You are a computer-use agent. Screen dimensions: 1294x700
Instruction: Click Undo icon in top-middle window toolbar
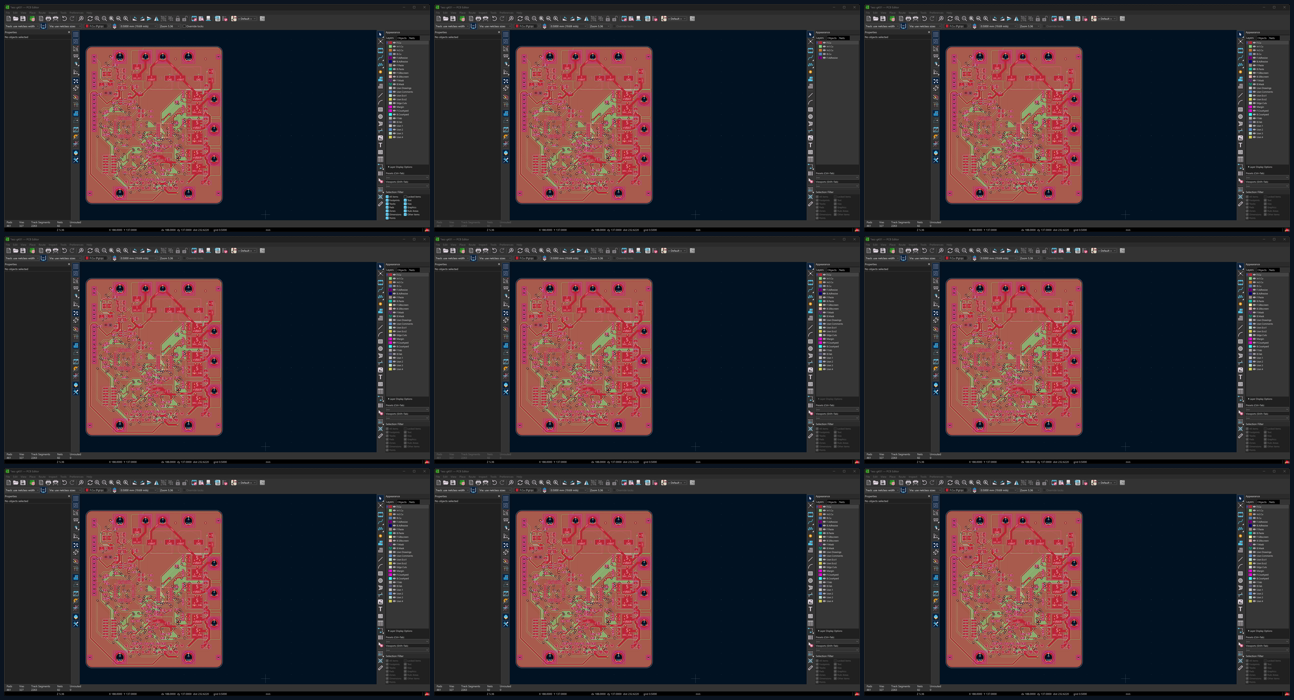coord(494,19)
